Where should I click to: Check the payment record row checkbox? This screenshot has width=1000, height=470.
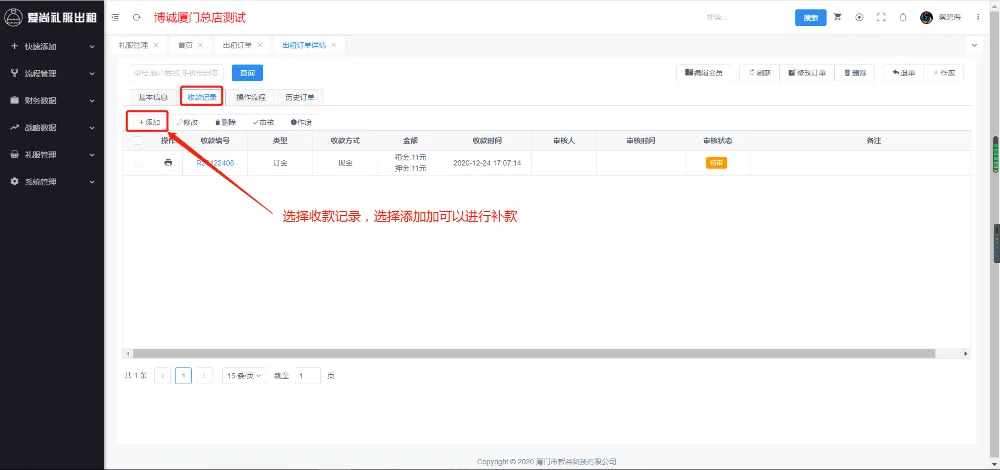click(x=138, y=163)
